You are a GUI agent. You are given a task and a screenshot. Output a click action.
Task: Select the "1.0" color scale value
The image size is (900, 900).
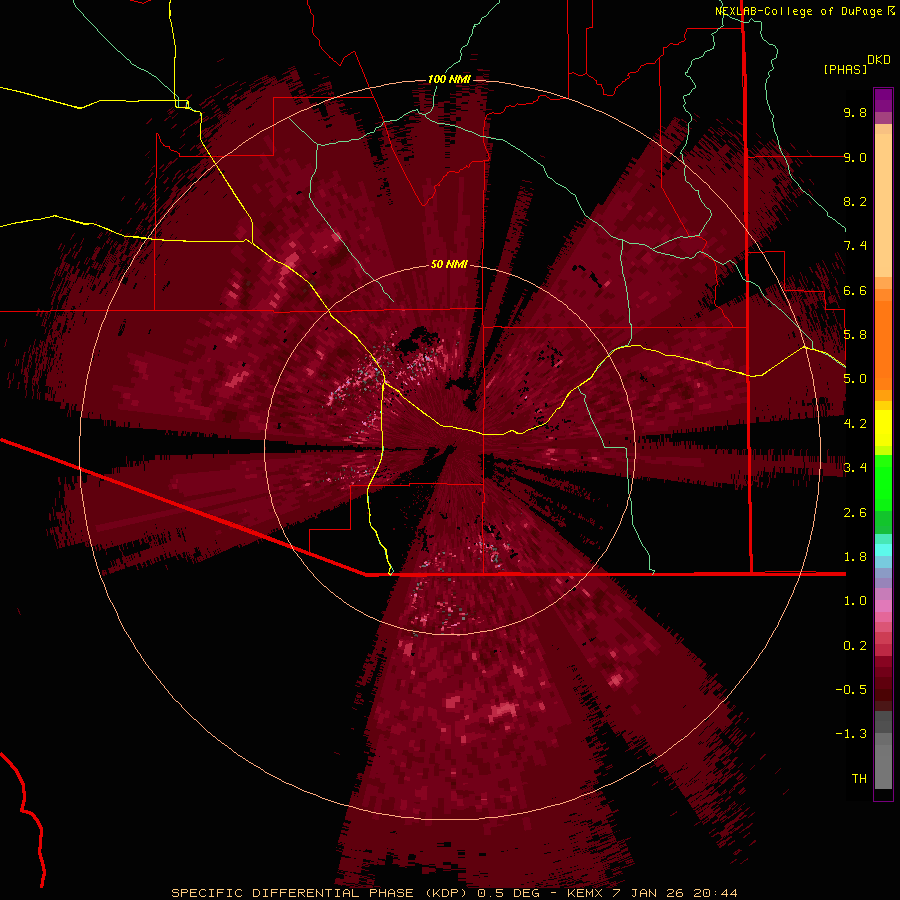coord(855,601)
